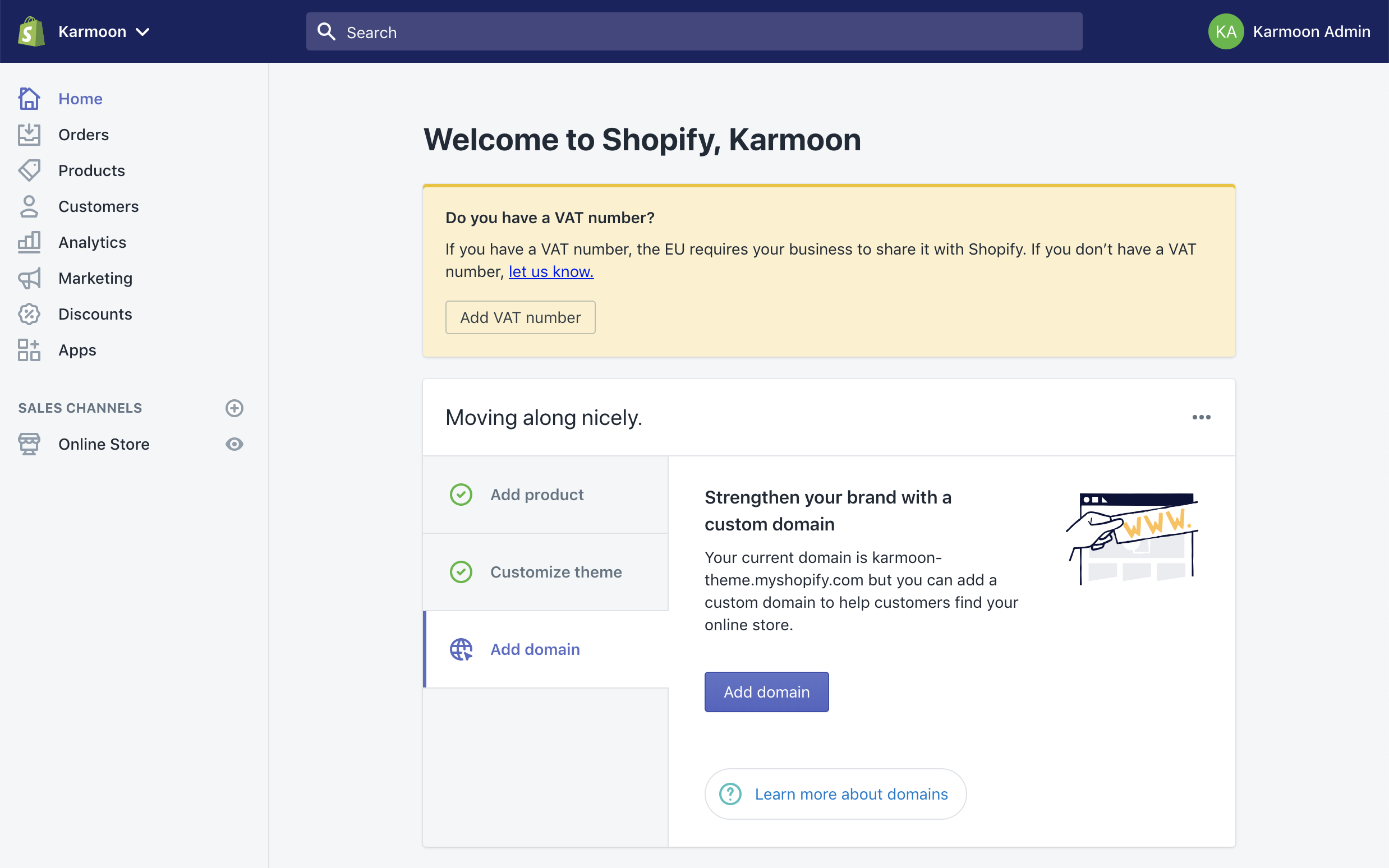The height and width of the screenshot is (868, 1389).
Task: Expand the Karmoon store switcher dropdown
Action: (x=104, y=31)
